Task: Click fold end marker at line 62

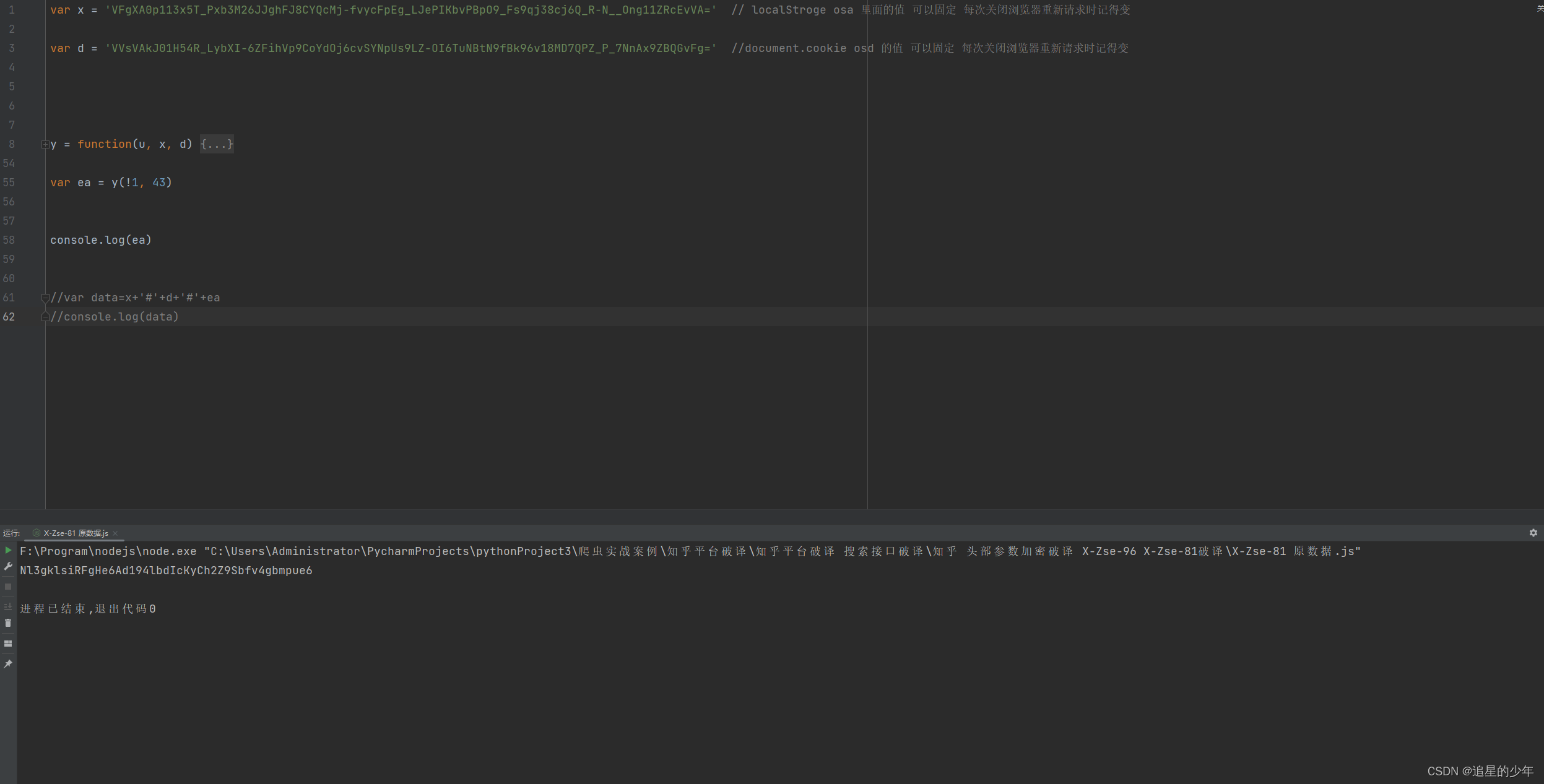Action: pos(45,317)
